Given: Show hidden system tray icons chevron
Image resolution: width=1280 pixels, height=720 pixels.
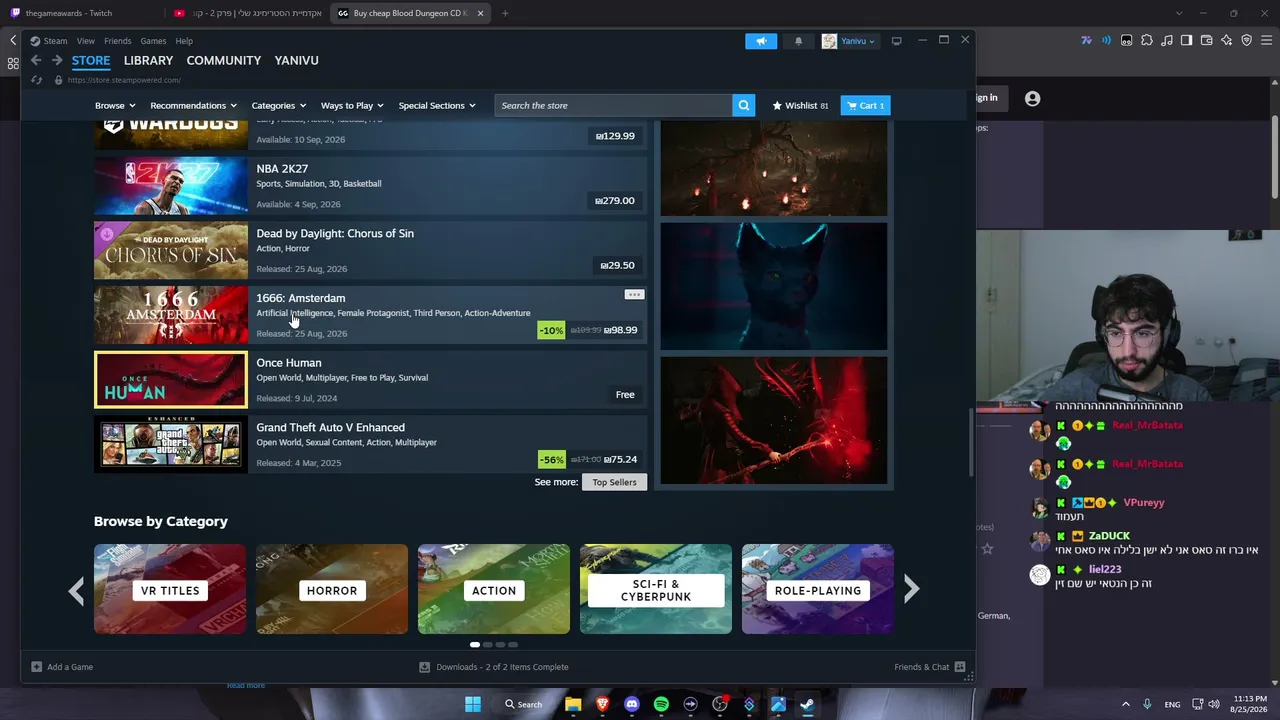Looking at the screenshot, I should coord(1125,704).
